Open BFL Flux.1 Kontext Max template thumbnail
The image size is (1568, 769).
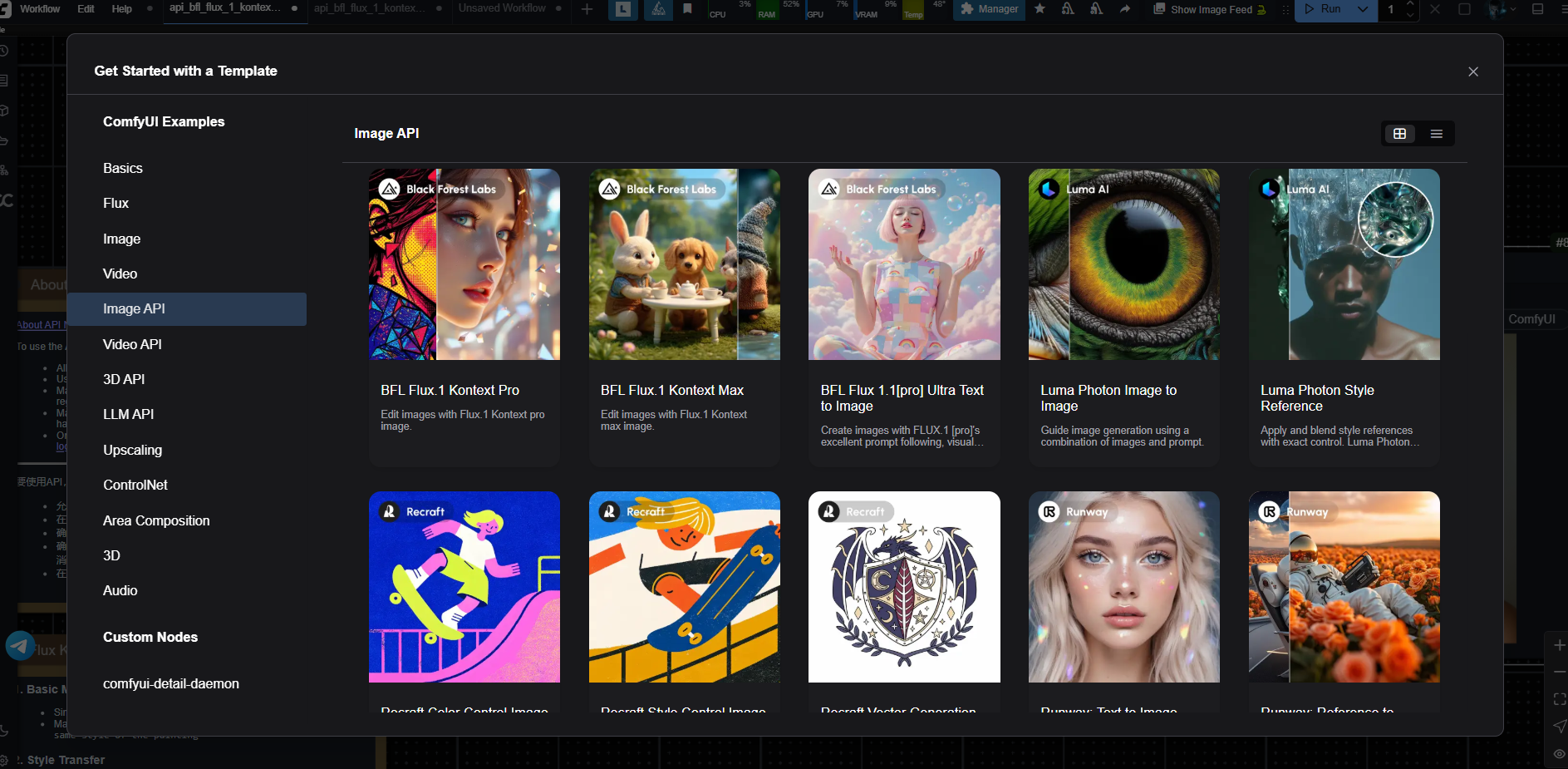pos(684,264)
